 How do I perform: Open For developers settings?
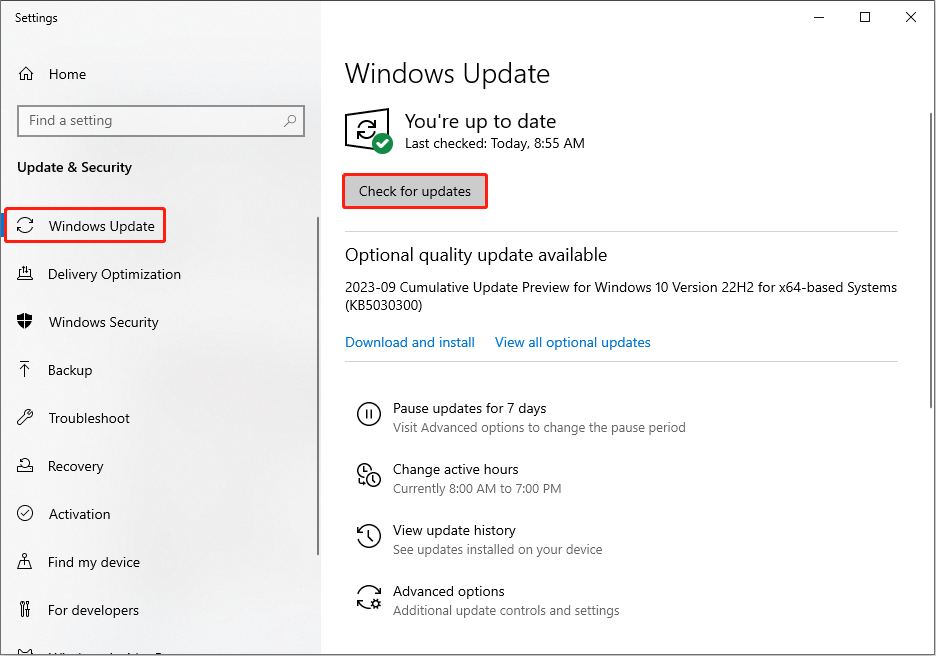point(93,610)
